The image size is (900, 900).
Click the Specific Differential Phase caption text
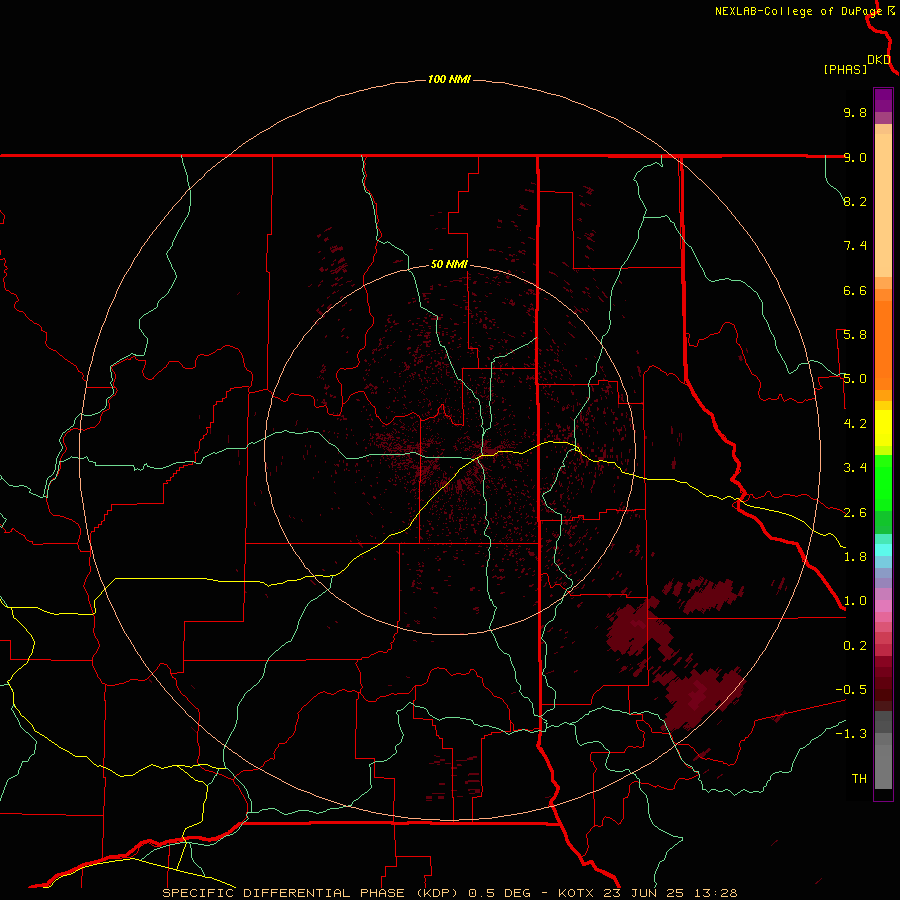pos(450,893)
